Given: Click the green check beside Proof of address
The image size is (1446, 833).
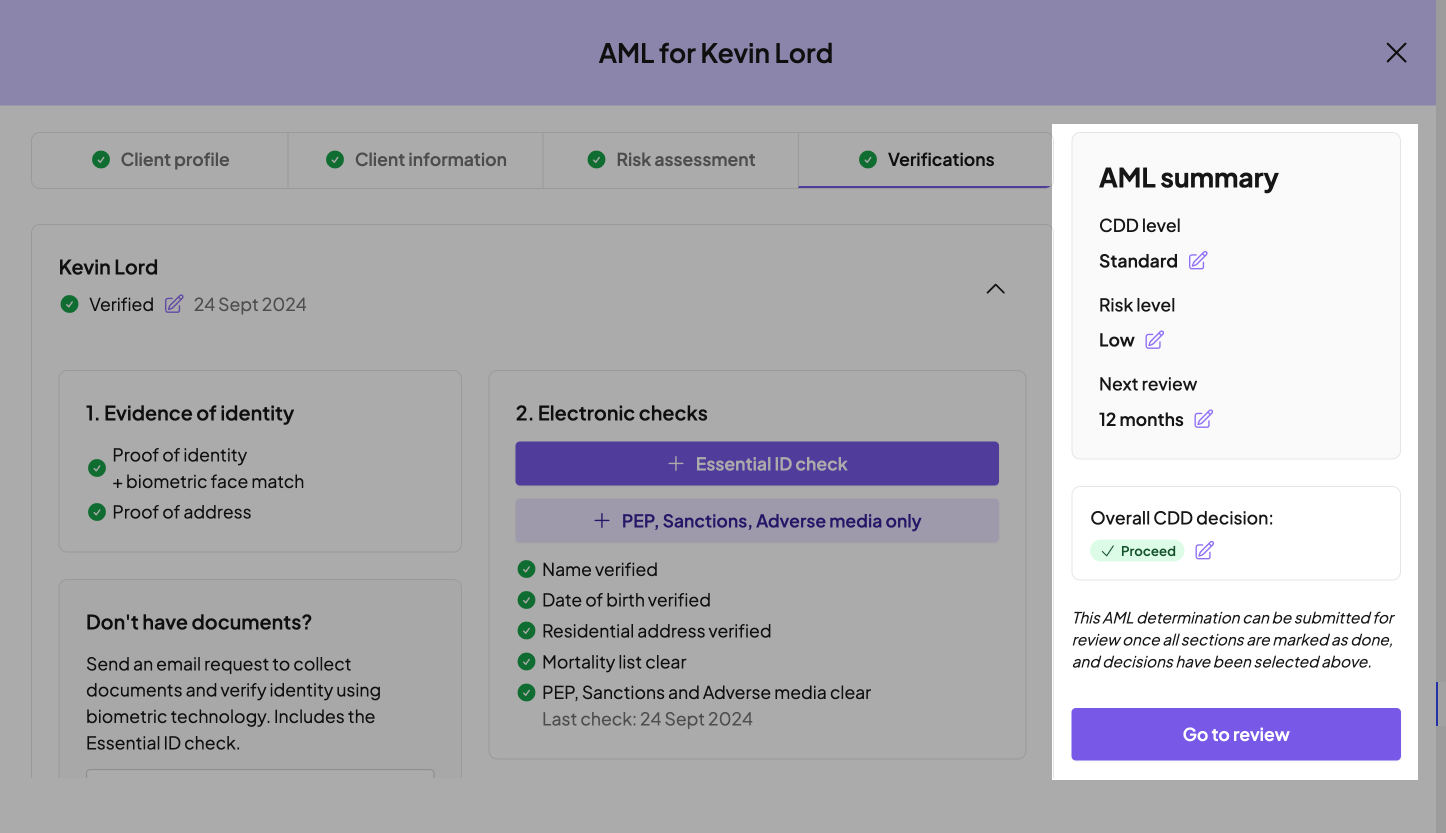Looking at the screenshot, I should pos(97,512).
